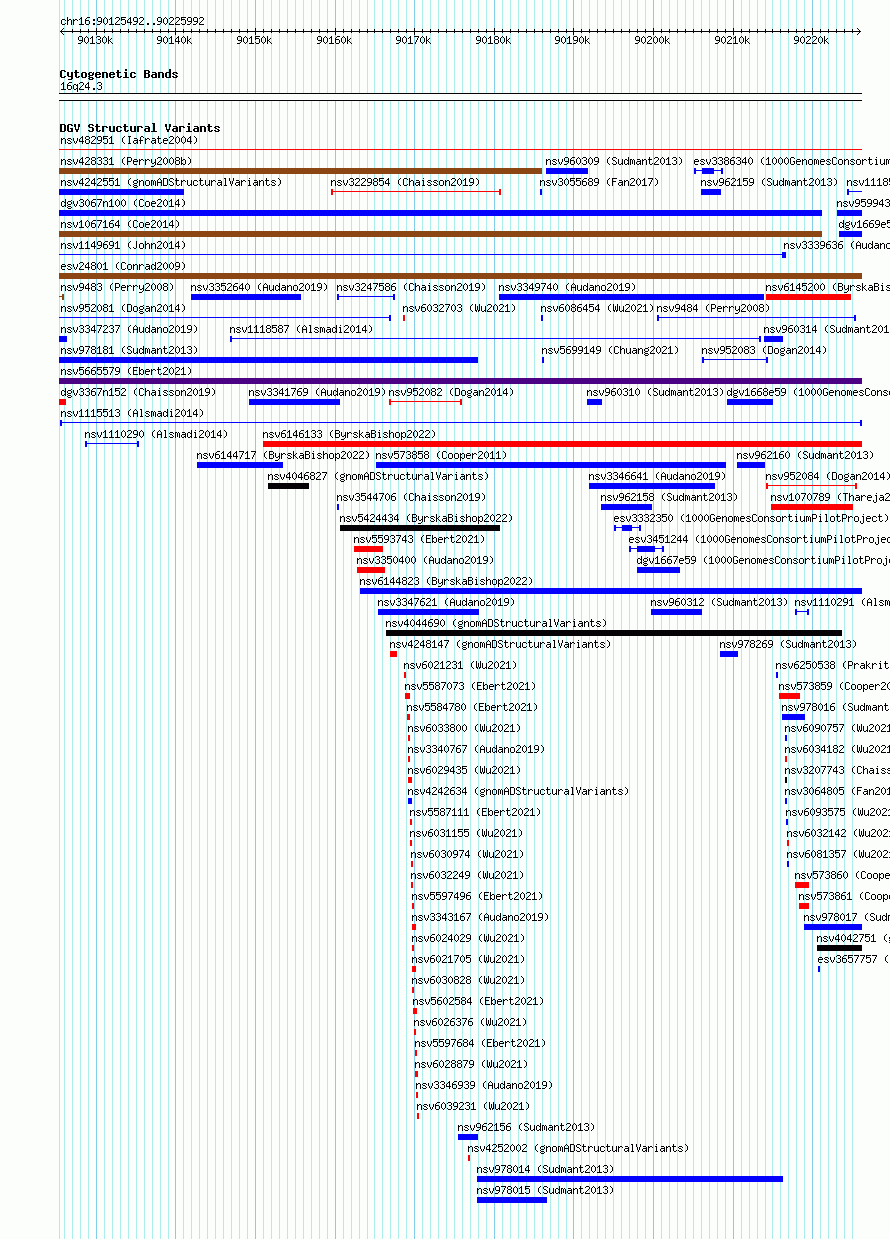
Task: Click the 16q24.3 cytogenetic band label
Action: tap(81, 86)
